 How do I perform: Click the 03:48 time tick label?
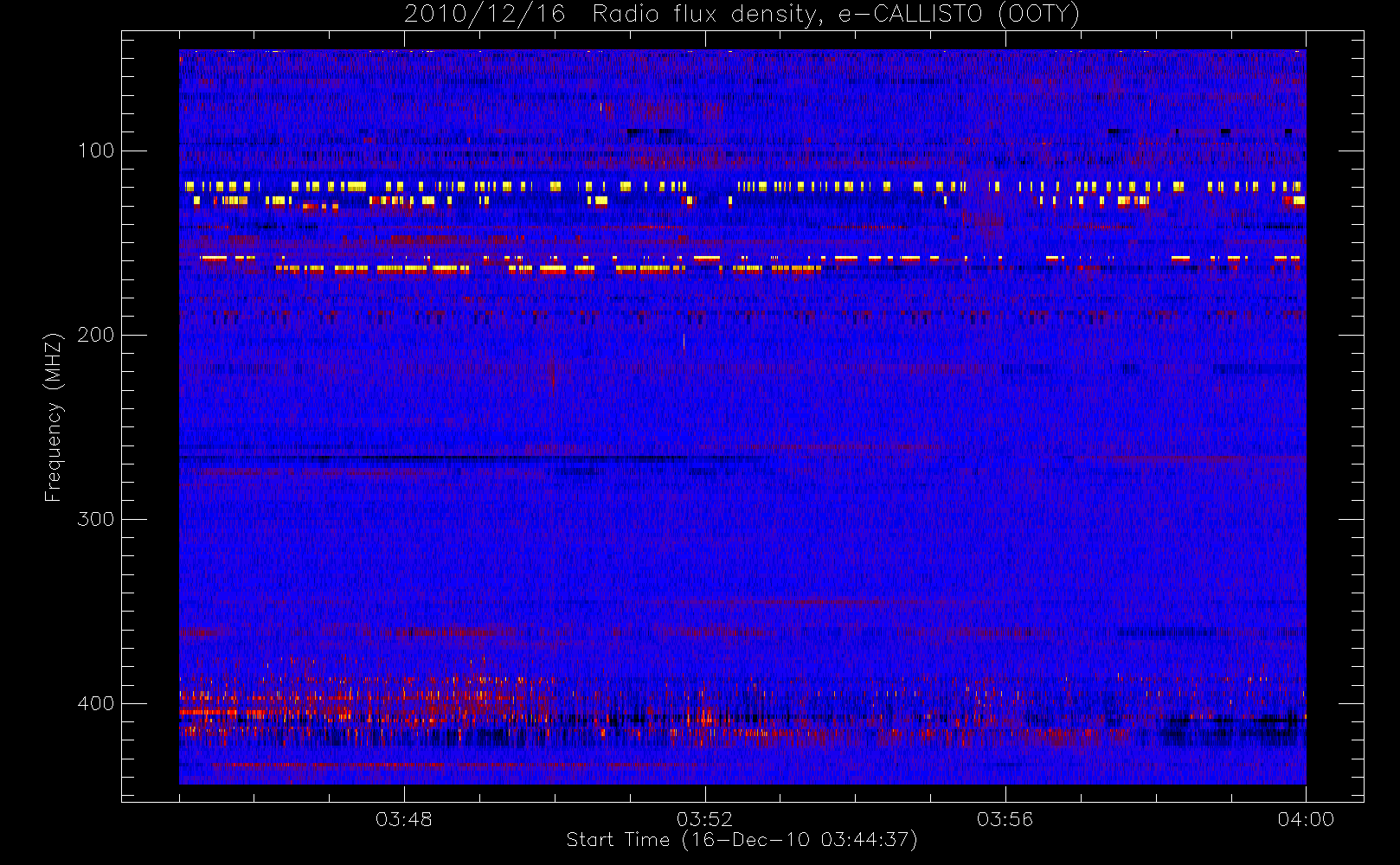[404, 819]
